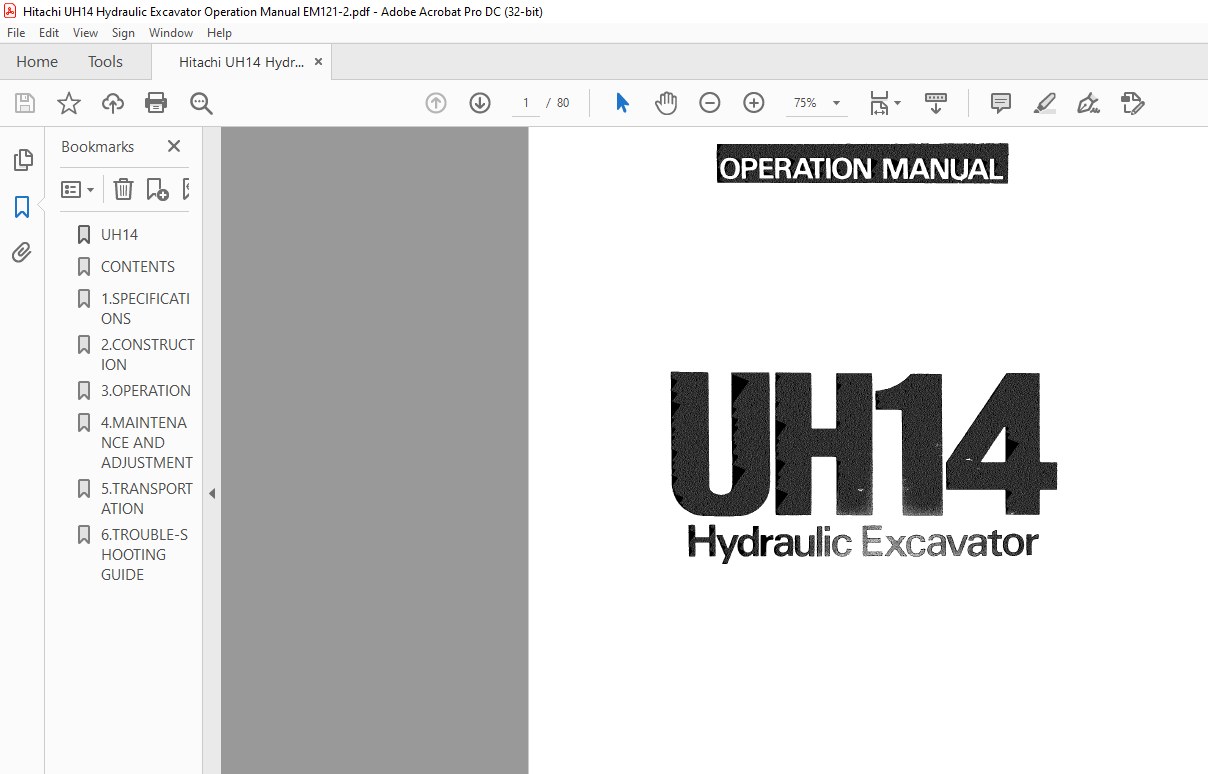
Task: Zoom out with the minus icon
Action: (710, 103)
